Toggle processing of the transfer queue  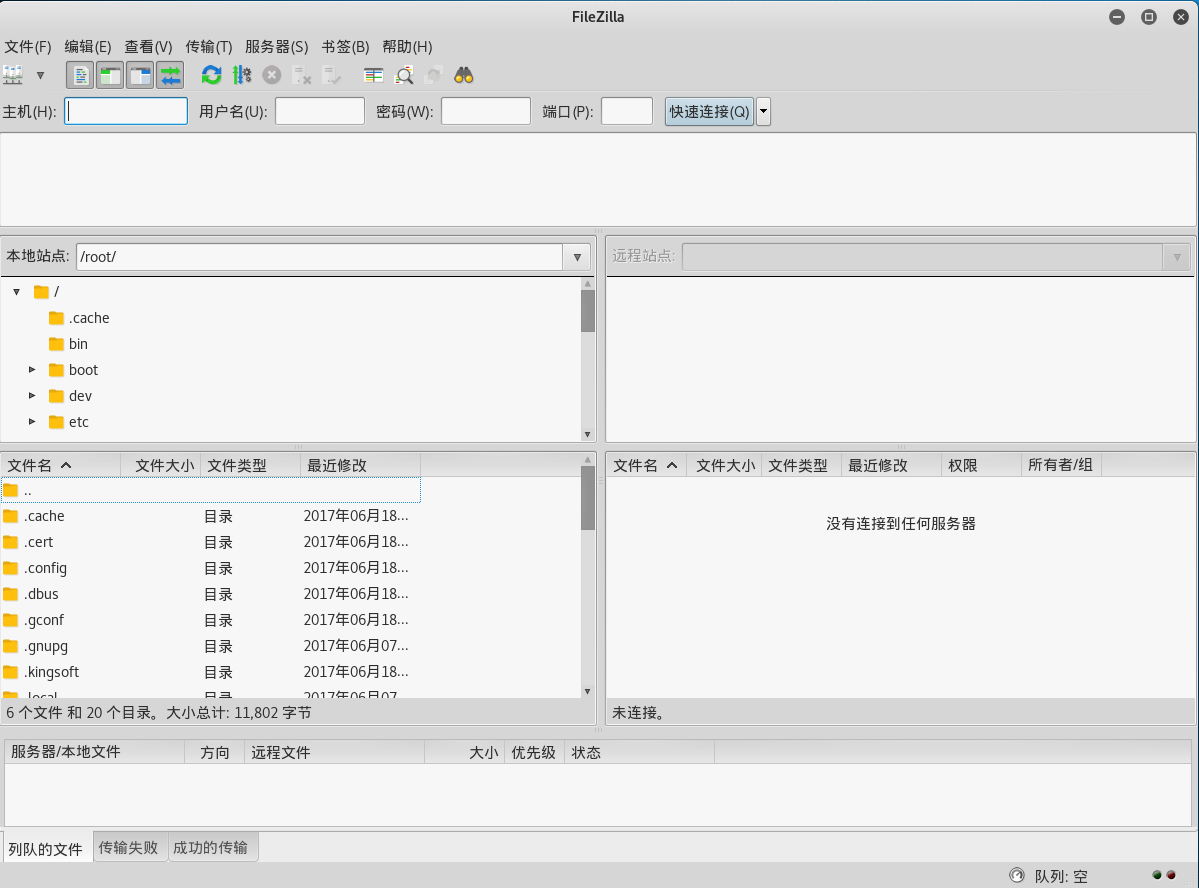[x=241, y=75]
